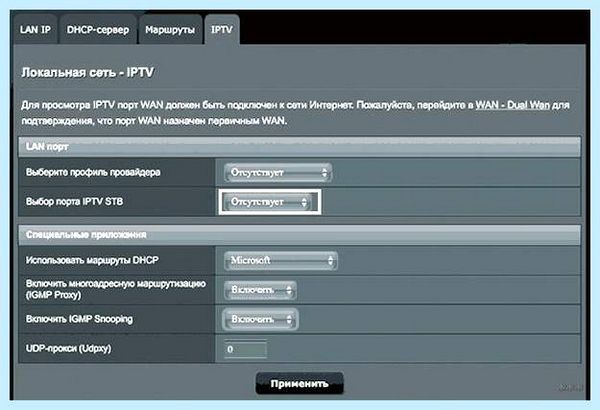The image size is (600, 410).
Task: Click the Выбор порта IPTV STB label
Action: 75,202
